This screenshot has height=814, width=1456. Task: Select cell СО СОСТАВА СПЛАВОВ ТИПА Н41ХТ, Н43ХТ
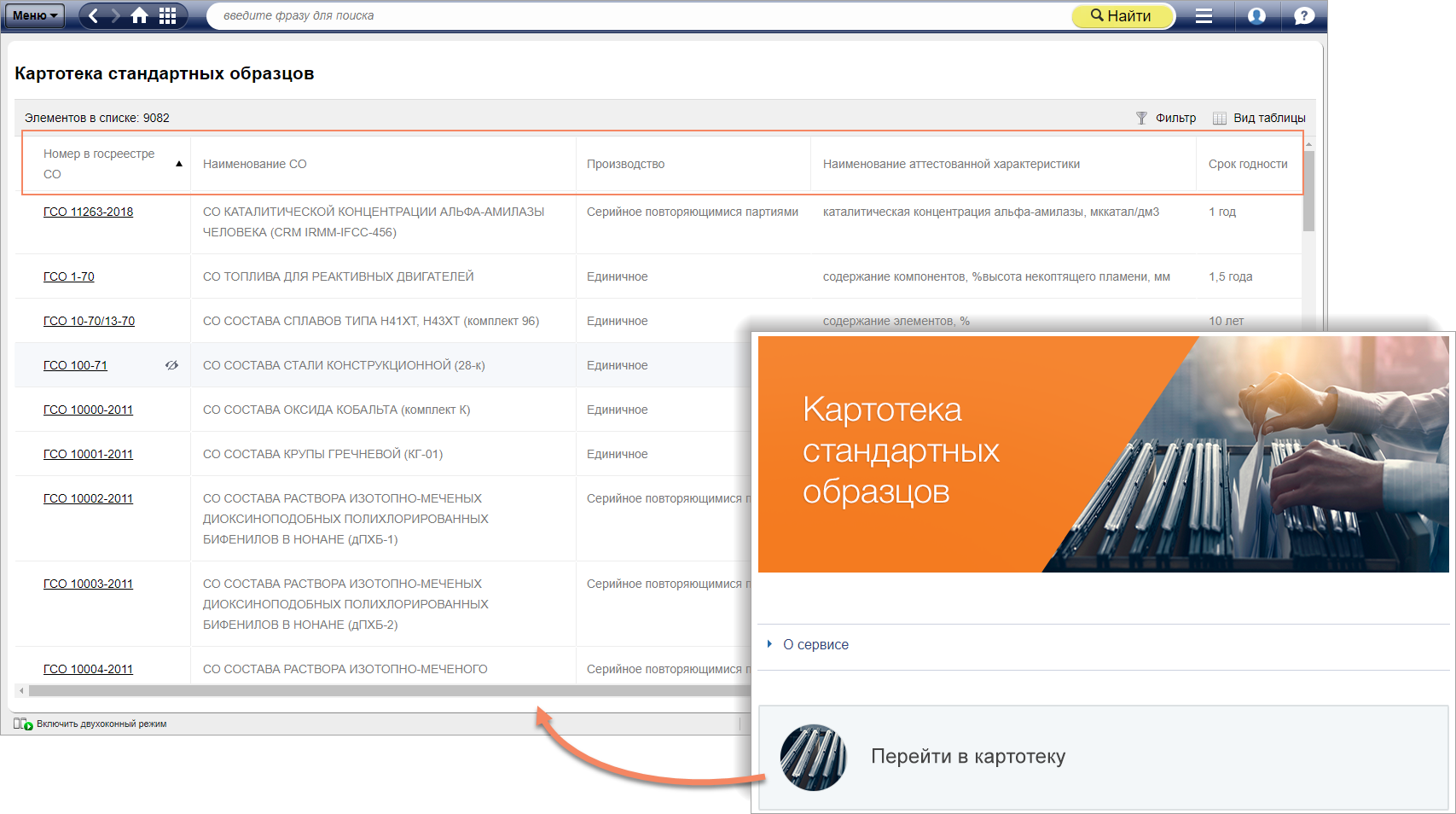[x=371, y=321]
